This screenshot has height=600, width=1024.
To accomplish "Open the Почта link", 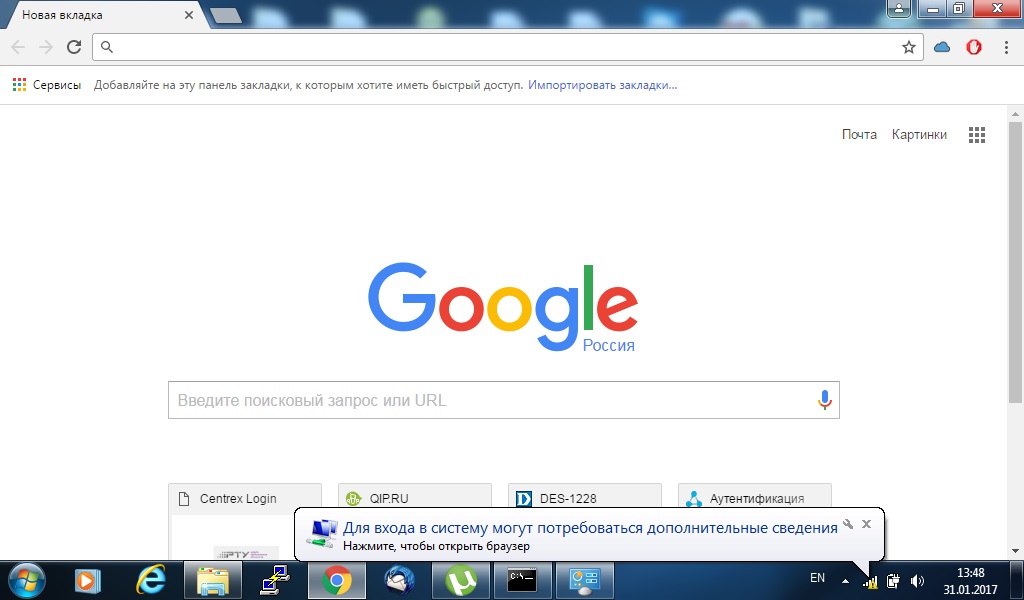I will pyautogui.click(x=859, y=135).
